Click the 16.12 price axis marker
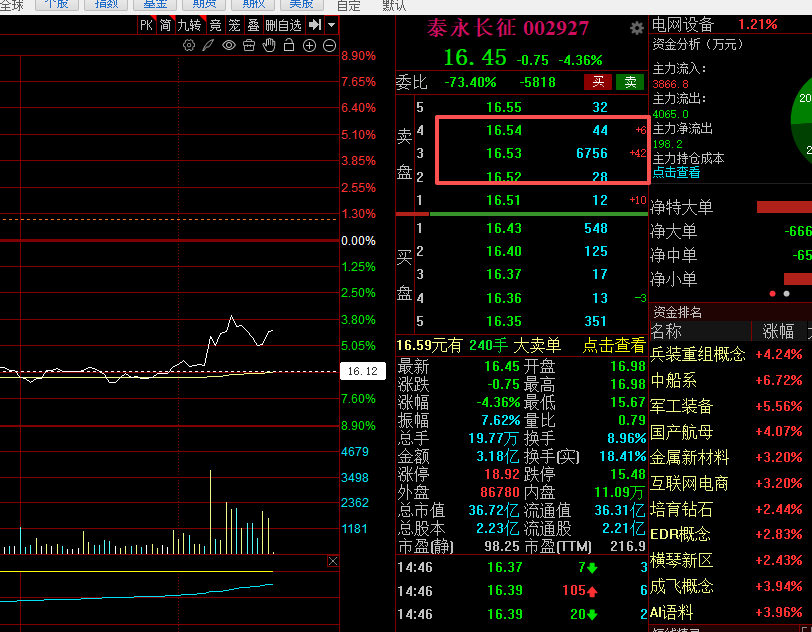Screen dimensions: 812x632 point(362,371)
